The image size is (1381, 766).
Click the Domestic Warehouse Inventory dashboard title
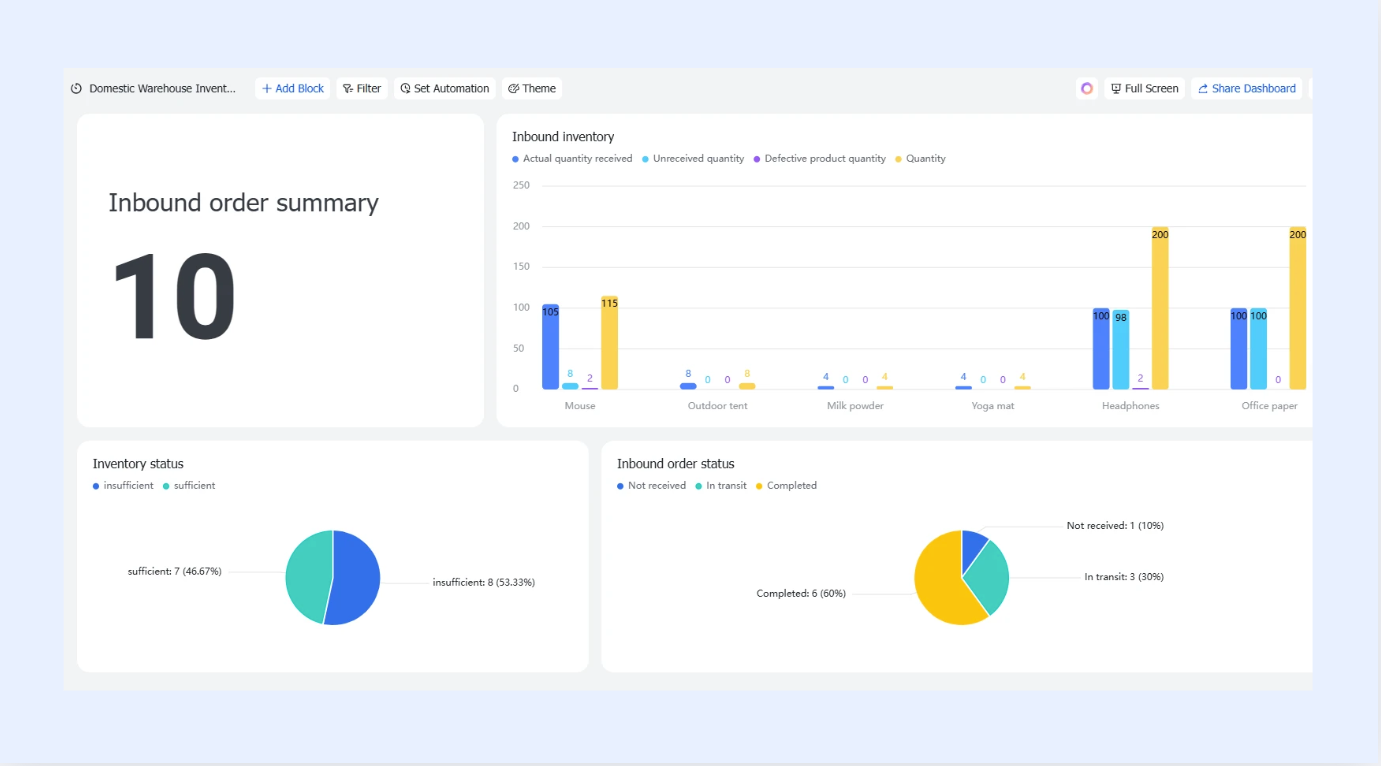tap(162, 89)
